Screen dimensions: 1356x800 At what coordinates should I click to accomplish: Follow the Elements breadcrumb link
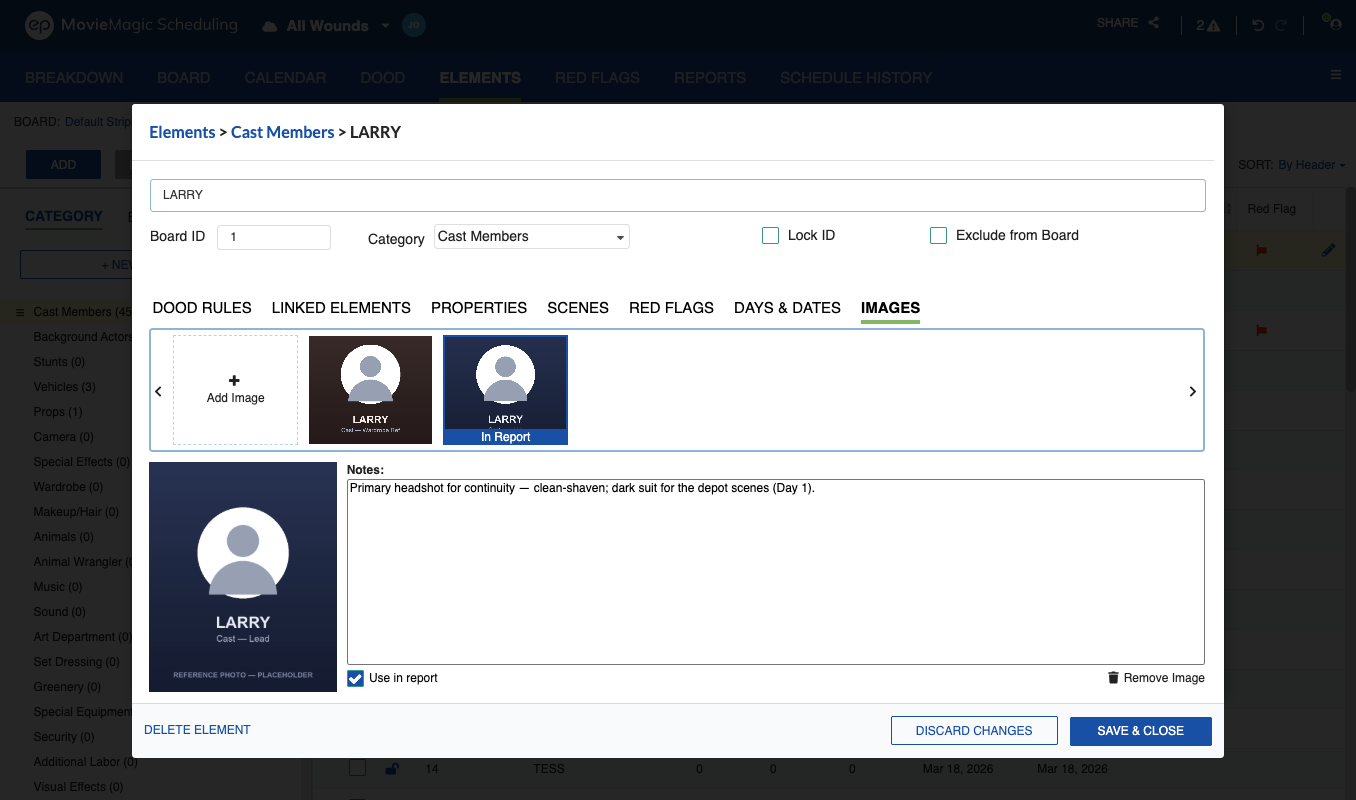click(182, 132)
